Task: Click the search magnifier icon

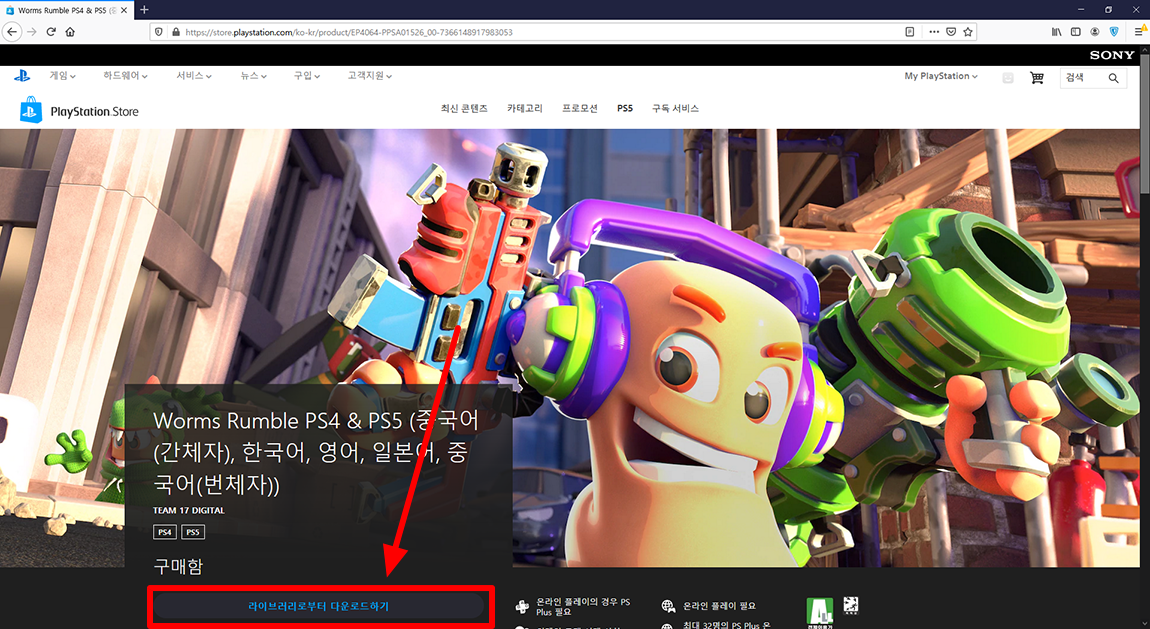Action: click(x=1113, y=78)
